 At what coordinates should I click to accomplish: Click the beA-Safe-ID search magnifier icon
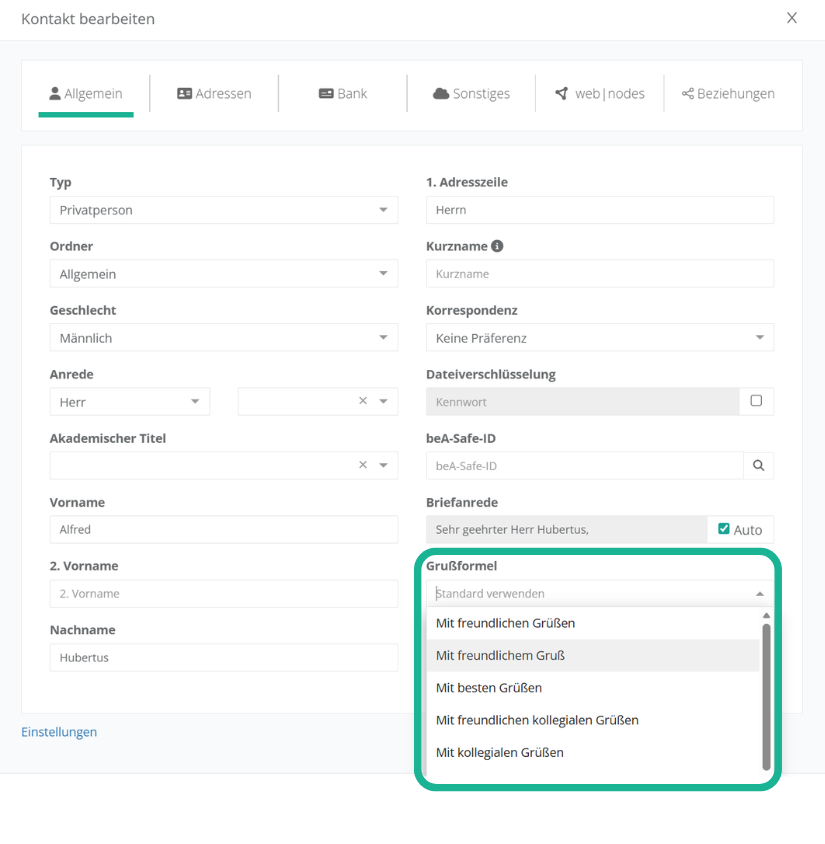(758, 465)
